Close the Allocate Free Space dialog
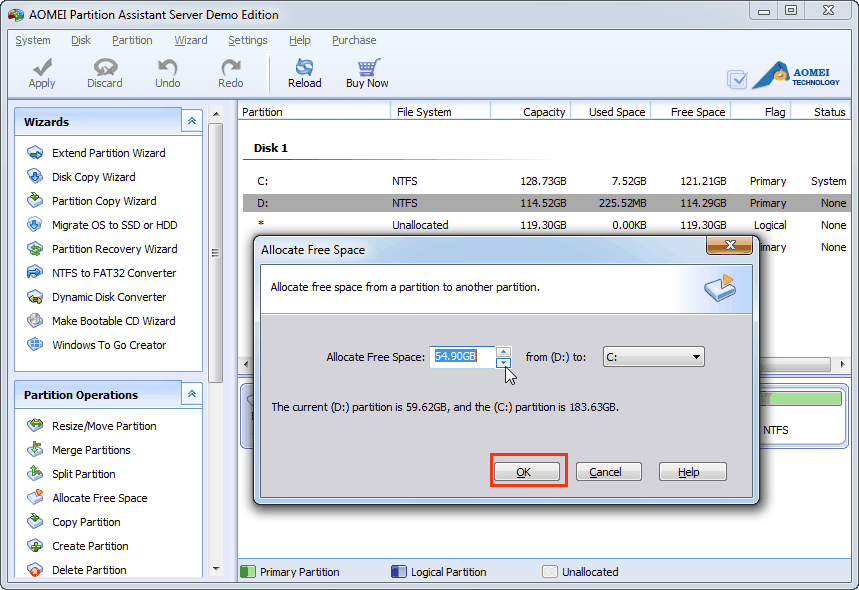 point(729,245)
